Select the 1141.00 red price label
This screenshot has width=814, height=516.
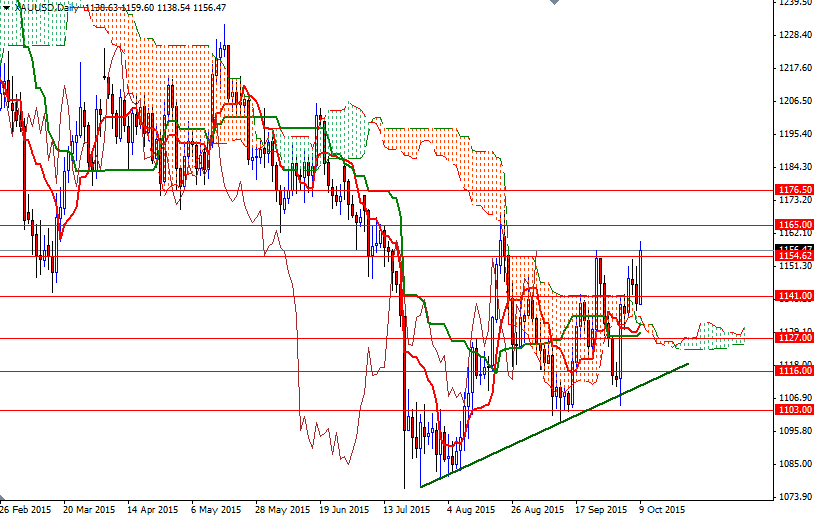coord(793,296)
